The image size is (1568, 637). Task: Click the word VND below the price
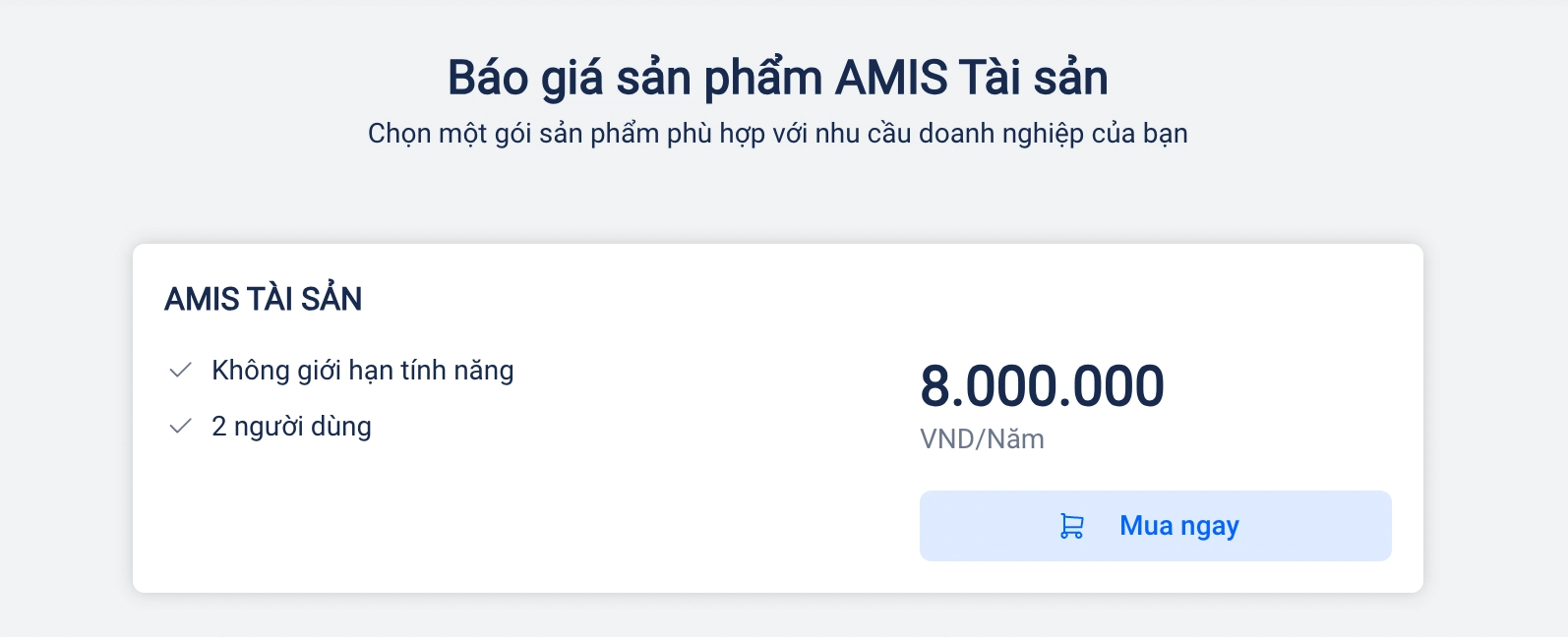pyautogui.click(x=947, y=438)
